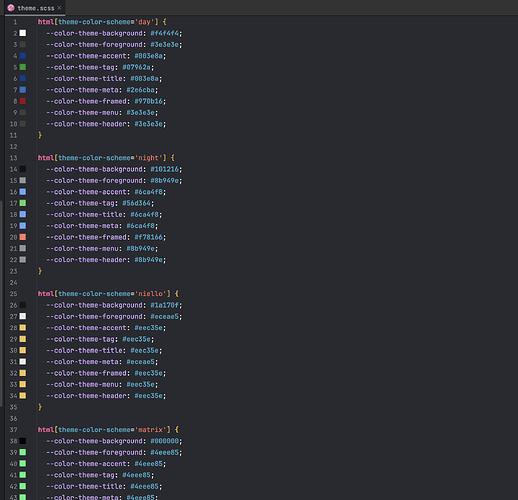Click the 'niello' selector on line 25
518x500 pixels.
pyautogui.click(x=150, y=294)
